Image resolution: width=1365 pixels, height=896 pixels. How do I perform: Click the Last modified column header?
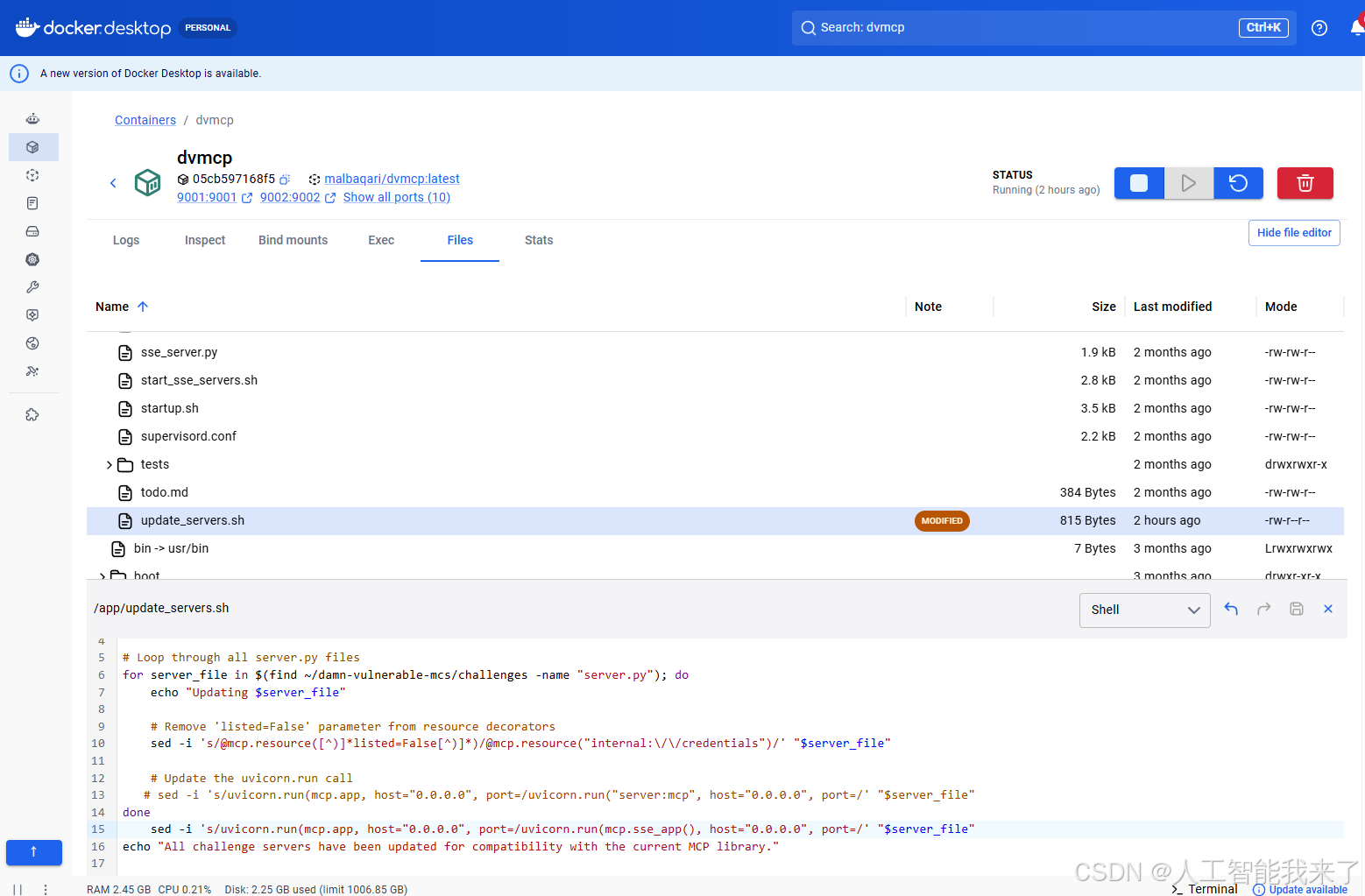tap(1172, 307)
